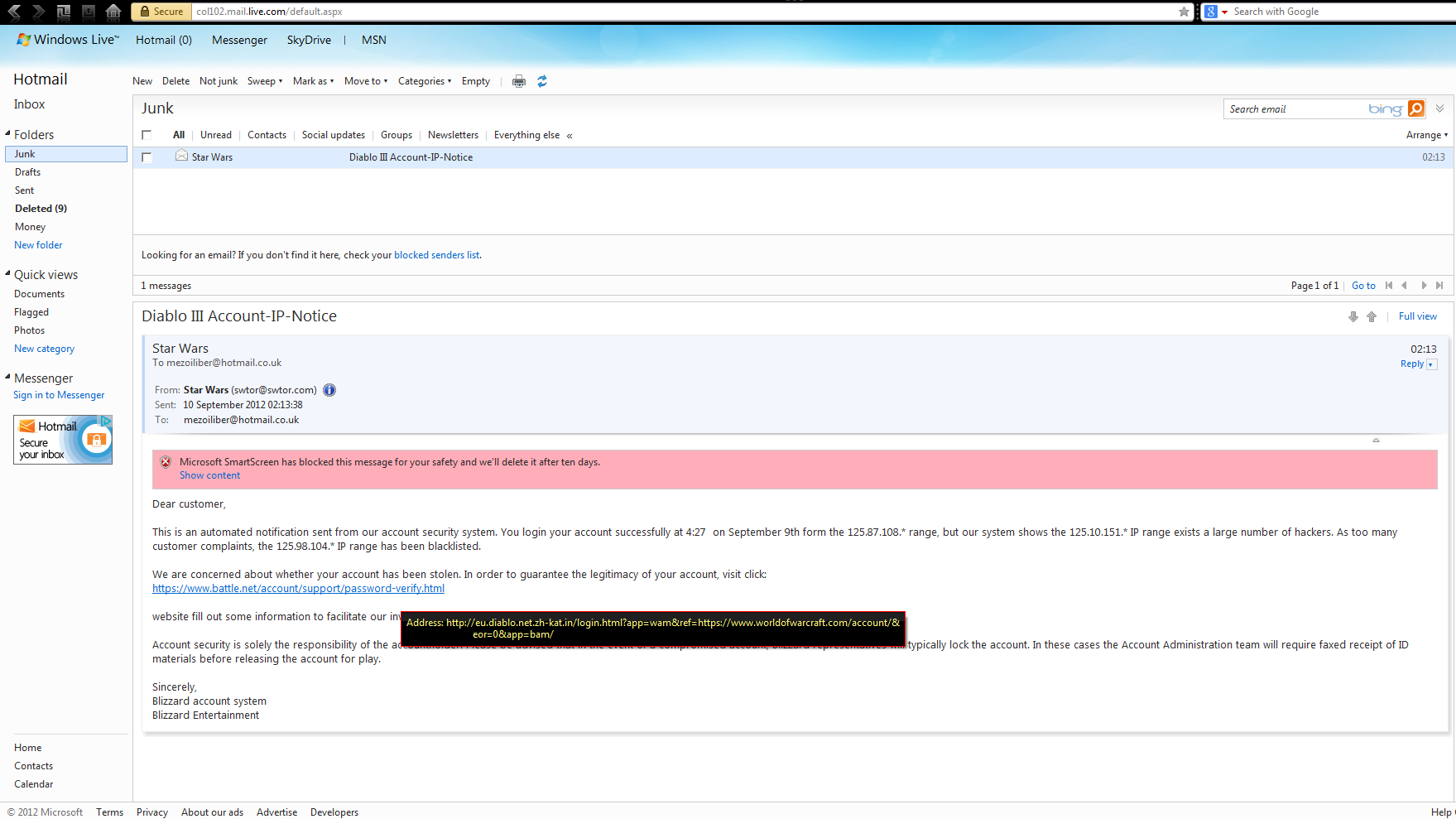Refresh the mailbox with the refresh icon
1456x819 pixels.
[x=542, y=81]
